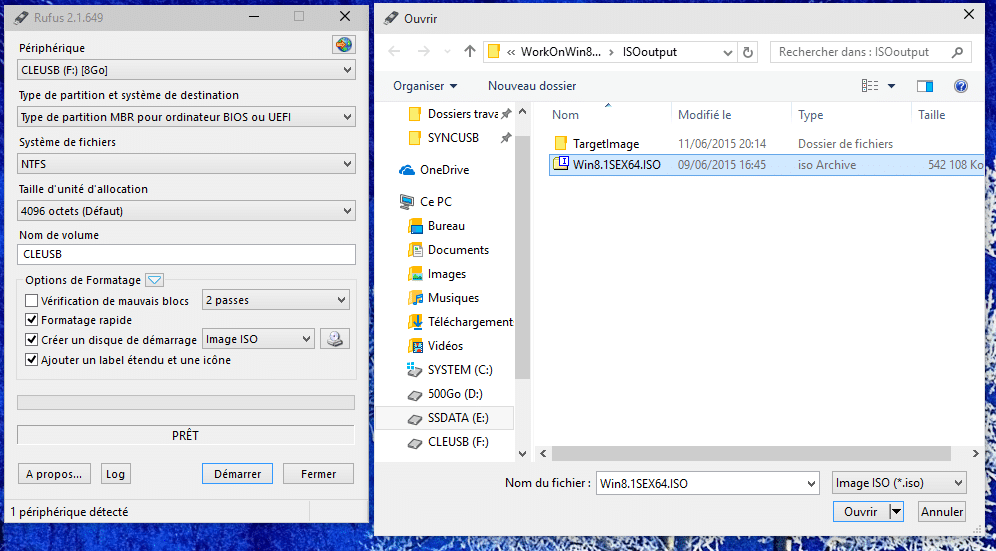Viewport: 996px width, 551px height.
Task: Toggle the Options de Formatage expander arrow
Action: (x=155, y=280)
